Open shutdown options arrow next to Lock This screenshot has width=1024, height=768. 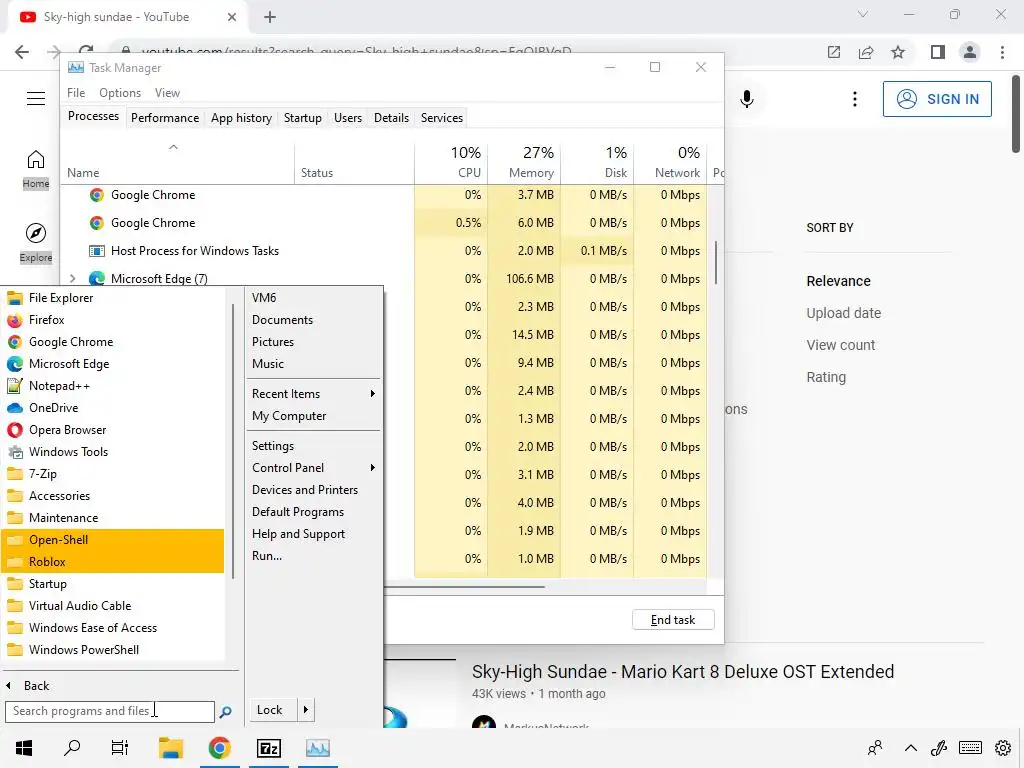(x=306, y=710)
